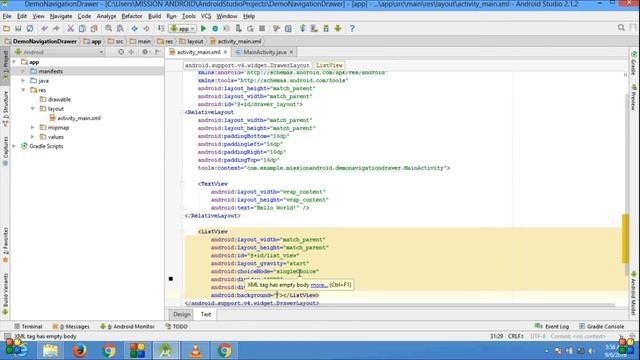Open the Messages tool window
This screenshot has width=640, height=360.
[71, 327]
